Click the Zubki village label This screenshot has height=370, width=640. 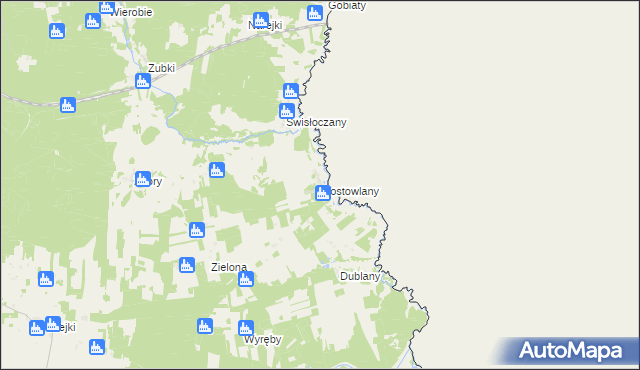pos(162,68)
